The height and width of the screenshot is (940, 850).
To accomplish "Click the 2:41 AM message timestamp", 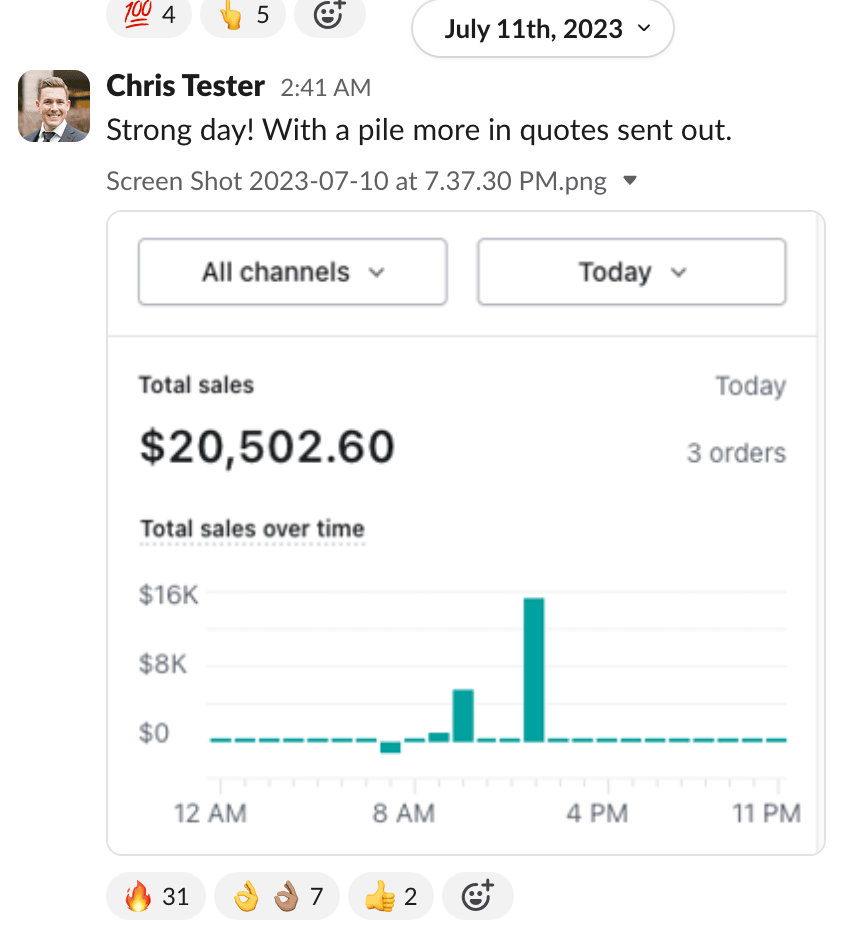I will coord(325,88).
